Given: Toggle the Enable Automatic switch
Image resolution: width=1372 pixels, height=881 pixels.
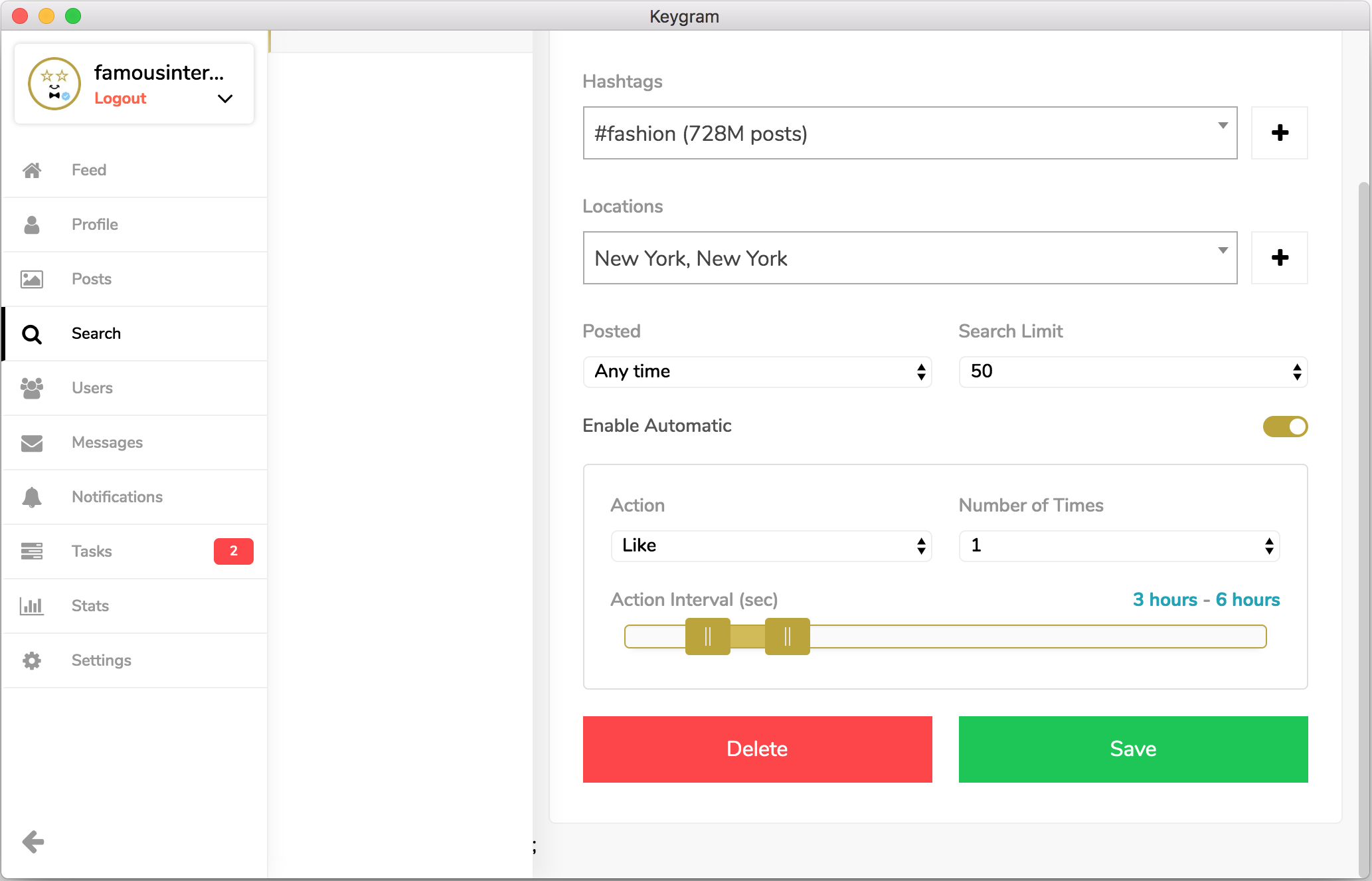Looking at the screenshot, I should 1285,427.
